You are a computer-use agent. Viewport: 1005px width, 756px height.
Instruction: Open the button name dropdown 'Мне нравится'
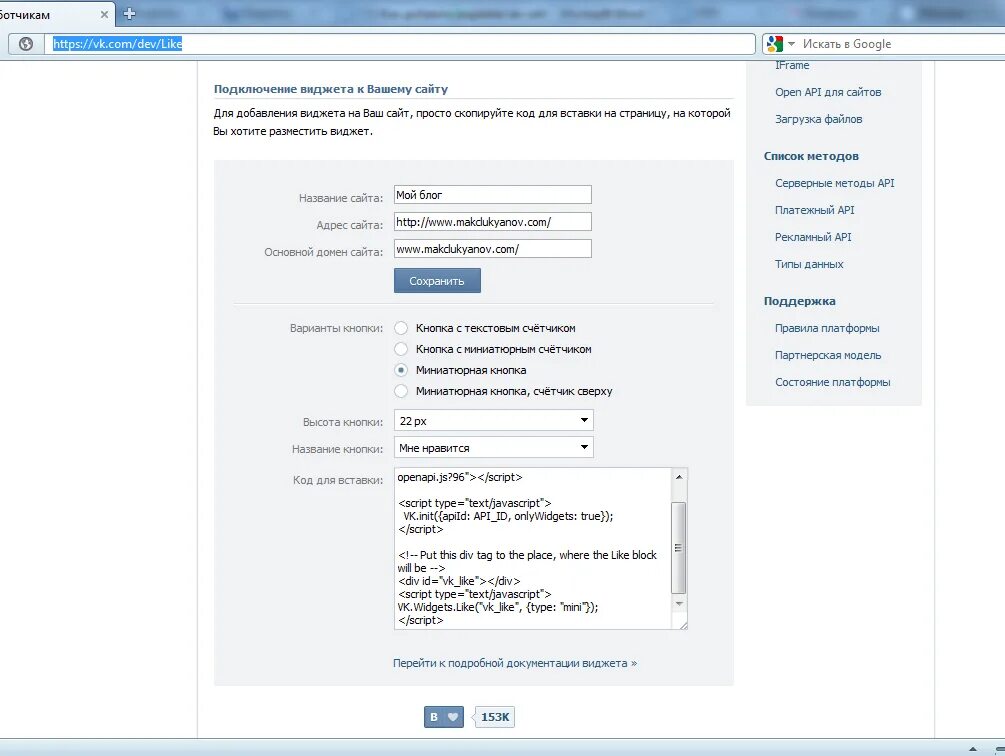[494, 447]
